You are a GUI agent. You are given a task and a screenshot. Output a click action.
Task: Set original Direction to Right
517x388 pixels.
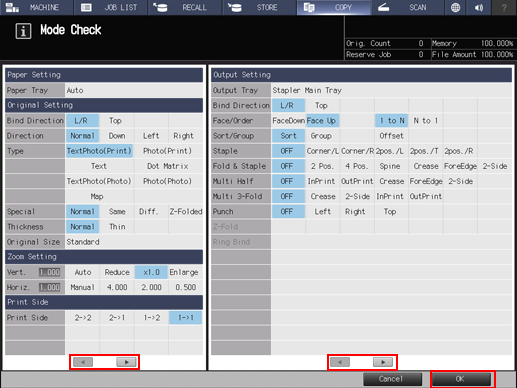pyautogui.click(x=185, y=136)
